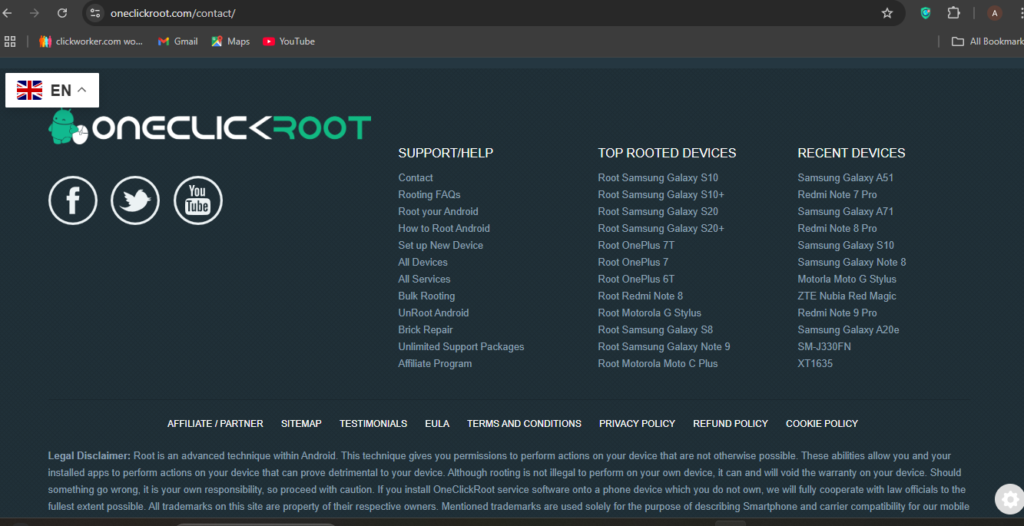Open Root Samsung Galaxy S20 link
The height and width of the screenshot is (526, 1024).
658,212
